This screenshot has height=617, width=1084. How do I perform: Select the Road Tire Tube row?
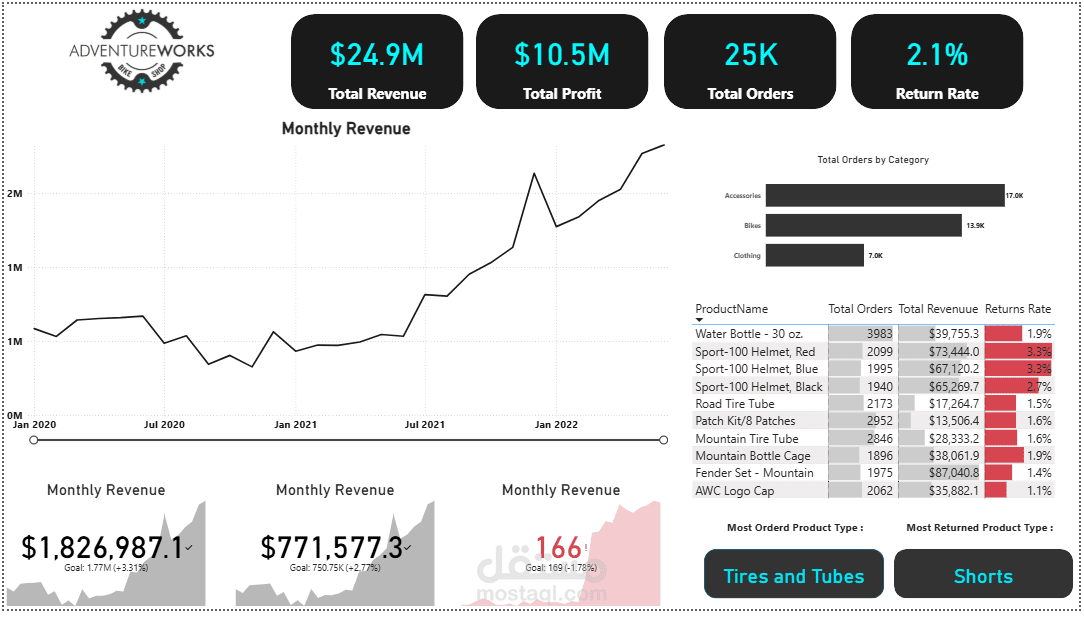(x=873, y=403)
